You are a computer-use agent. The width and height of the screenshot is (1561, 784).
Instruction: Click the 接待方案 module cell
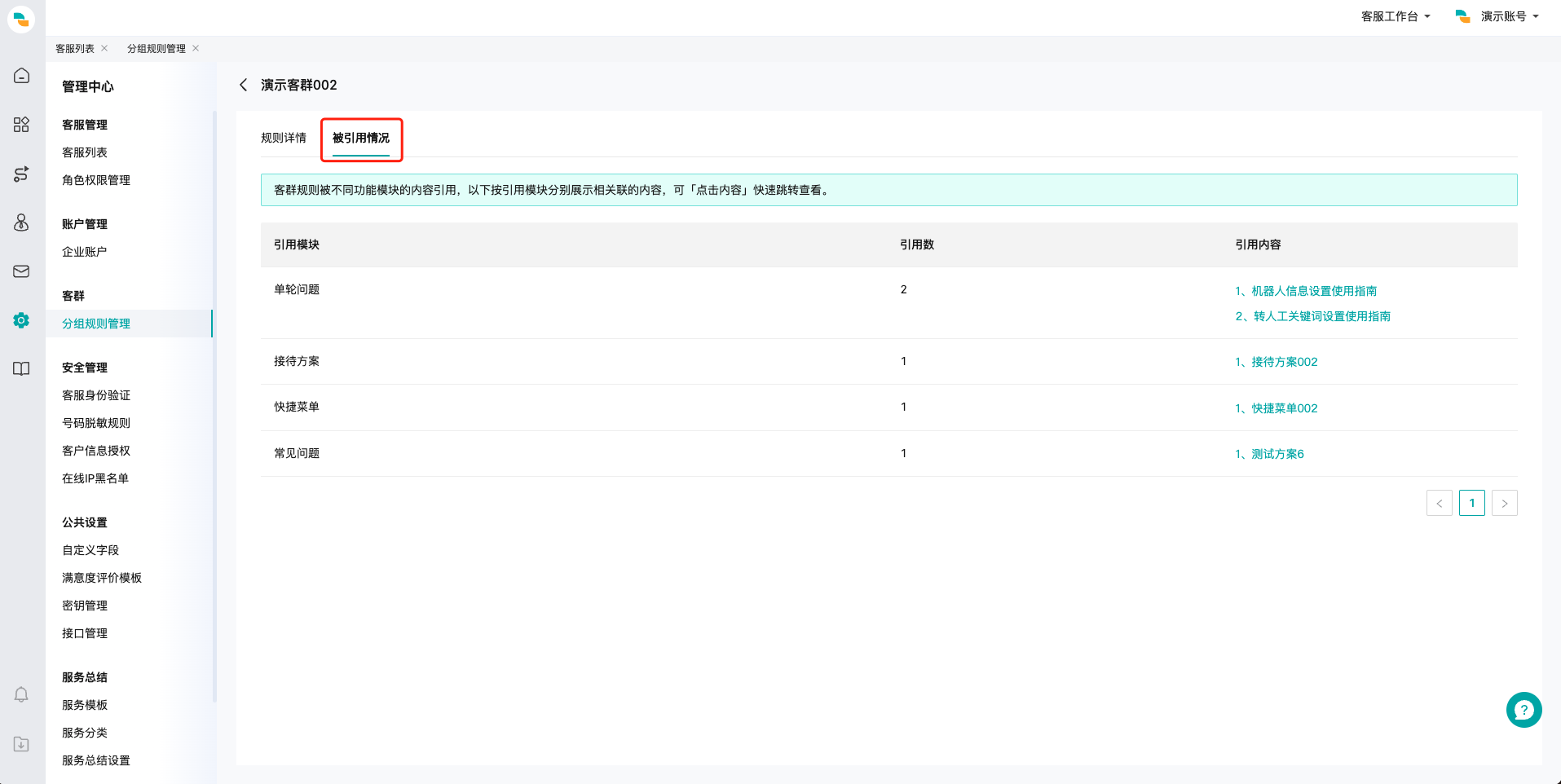tap(297, 361)
